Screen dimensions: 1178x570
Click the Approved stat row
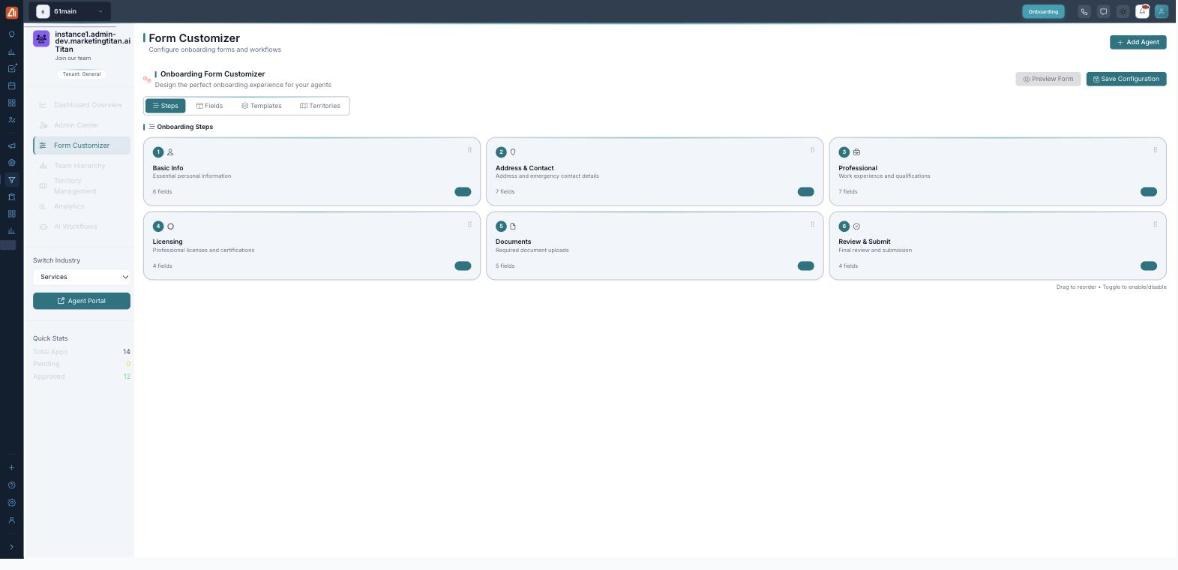tap(82, 376)
